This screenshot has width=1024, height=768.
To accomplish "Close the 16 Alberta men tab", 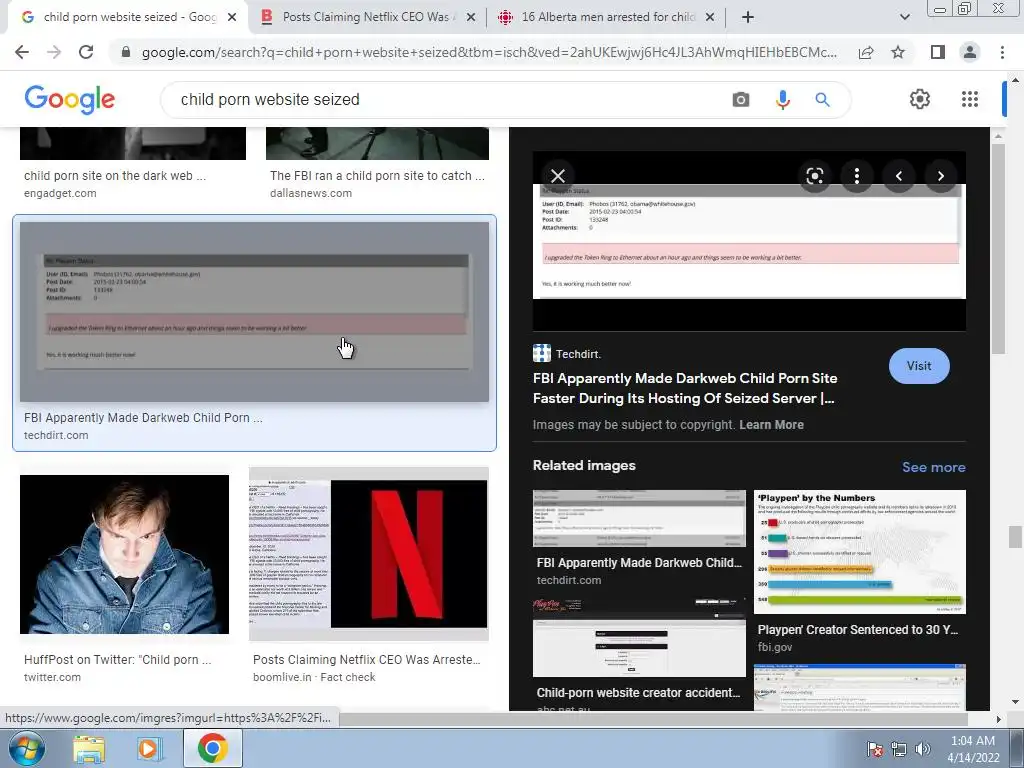I will pos(710,17).
